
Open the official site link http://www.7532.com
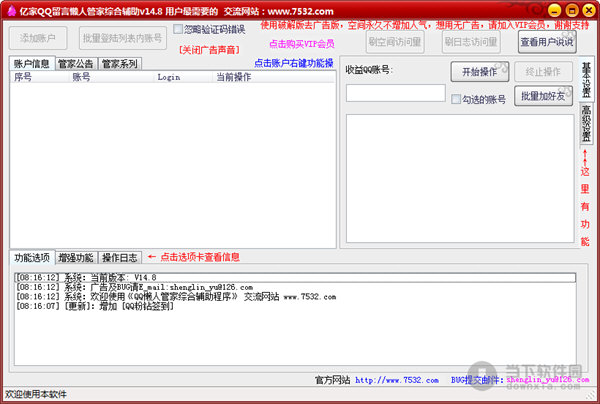pos(397,380)
